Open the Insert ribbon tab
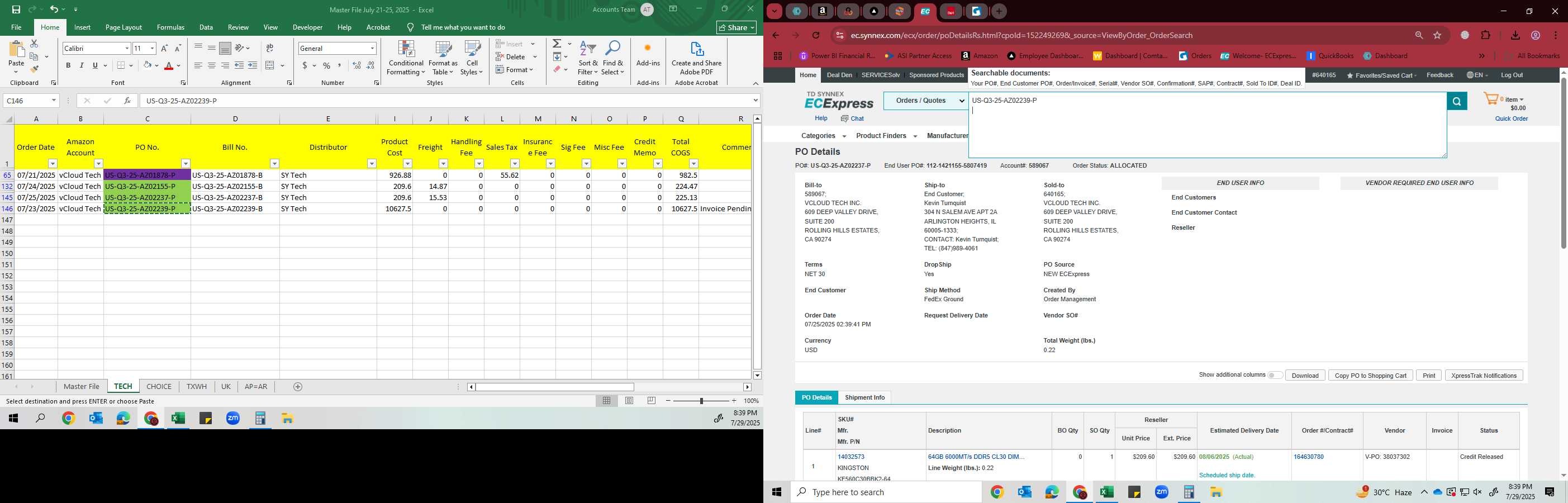Viewport: 1568px width, 503px height. click(x=82, y=27)
